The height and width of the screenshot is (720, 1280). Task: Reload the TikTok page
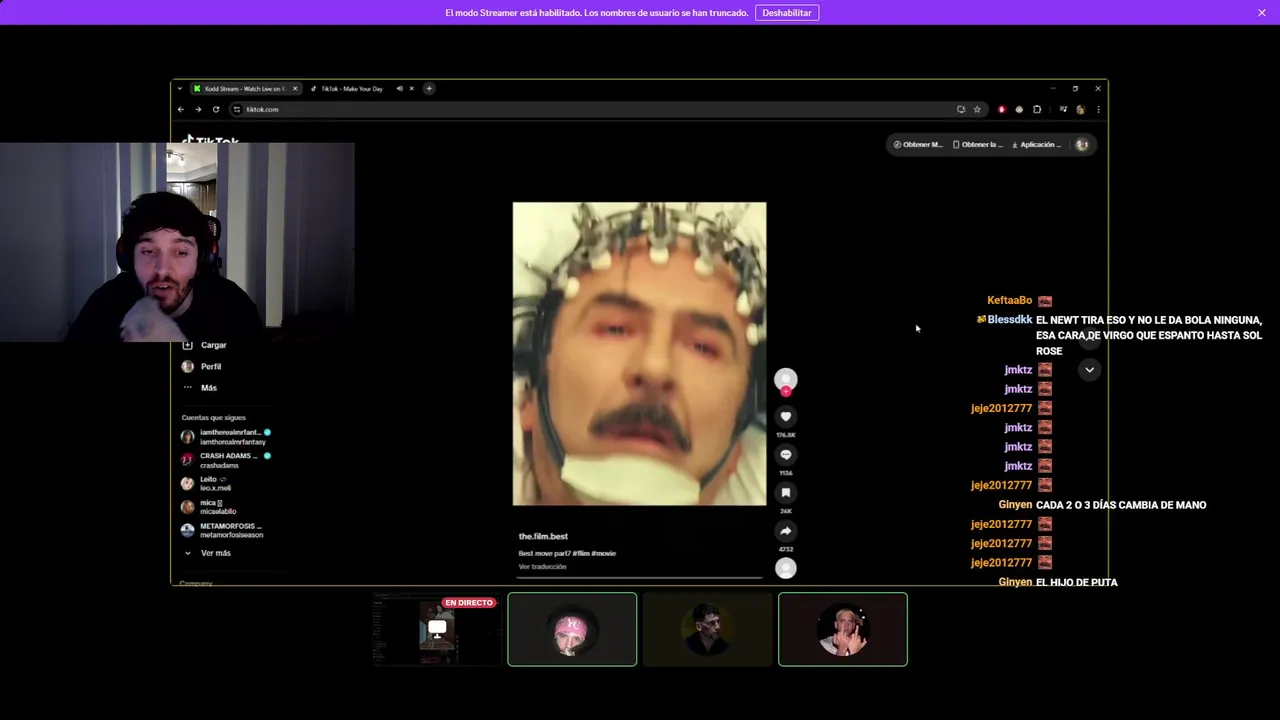pos(216,109)
